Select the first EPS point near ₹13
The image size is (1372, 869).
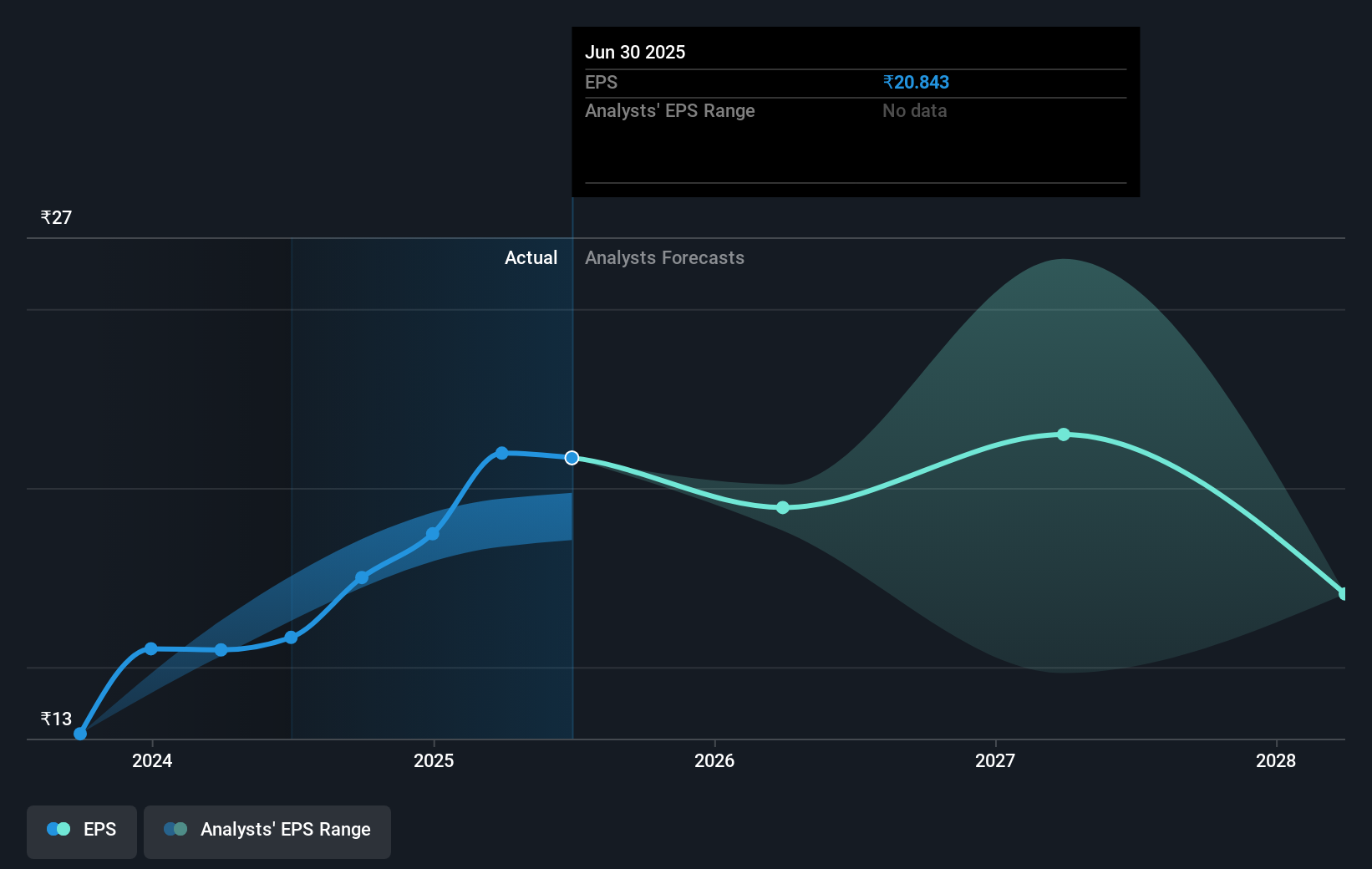point(80,734)
